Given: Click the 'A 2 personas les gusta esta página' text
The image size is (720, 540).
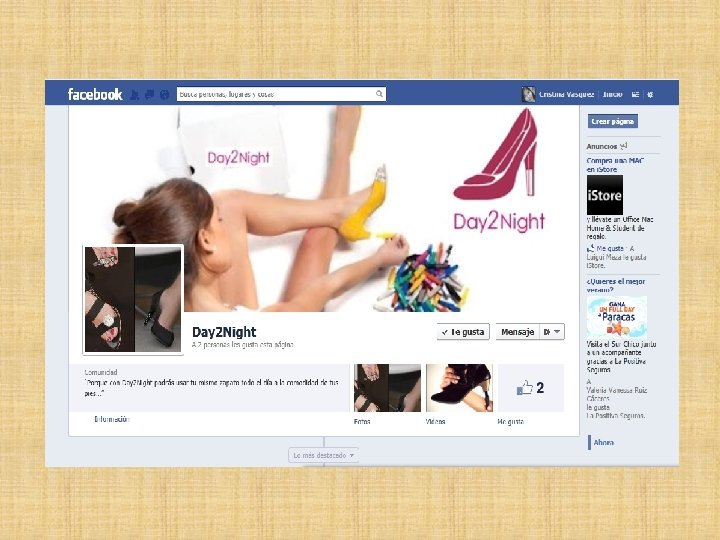Looking at the screenshot, I should (x=243, y=344).
